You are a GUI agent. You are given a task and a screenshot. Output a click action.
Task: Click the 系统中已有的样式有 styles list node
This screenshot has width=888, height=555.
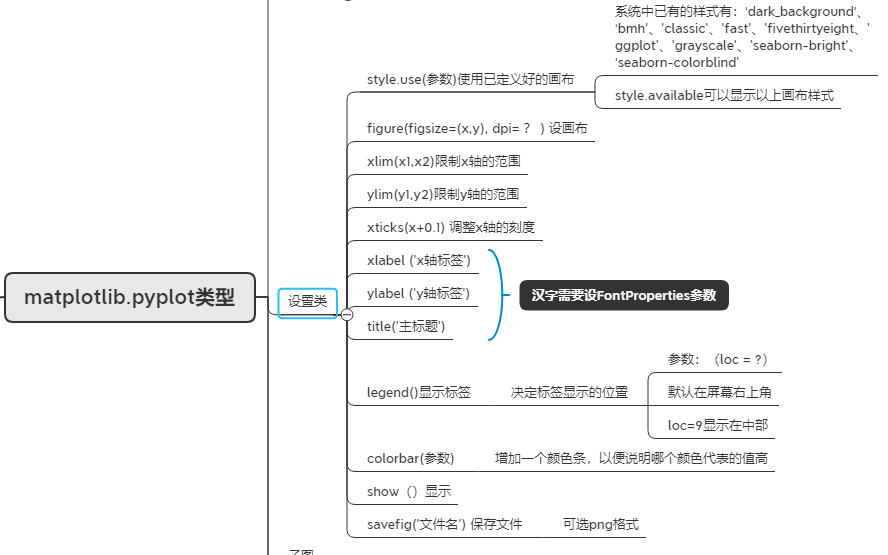pyautogui.click(x=742, y=37)
